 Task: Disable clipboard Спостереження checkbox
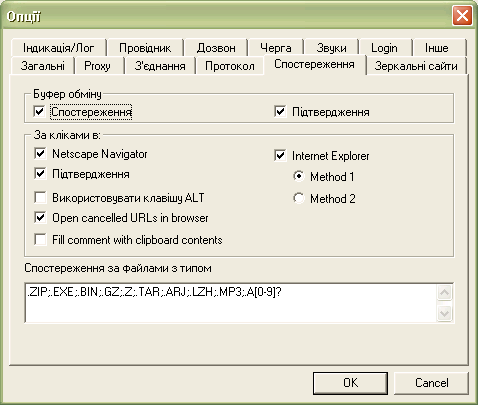(x=39, y=111)
